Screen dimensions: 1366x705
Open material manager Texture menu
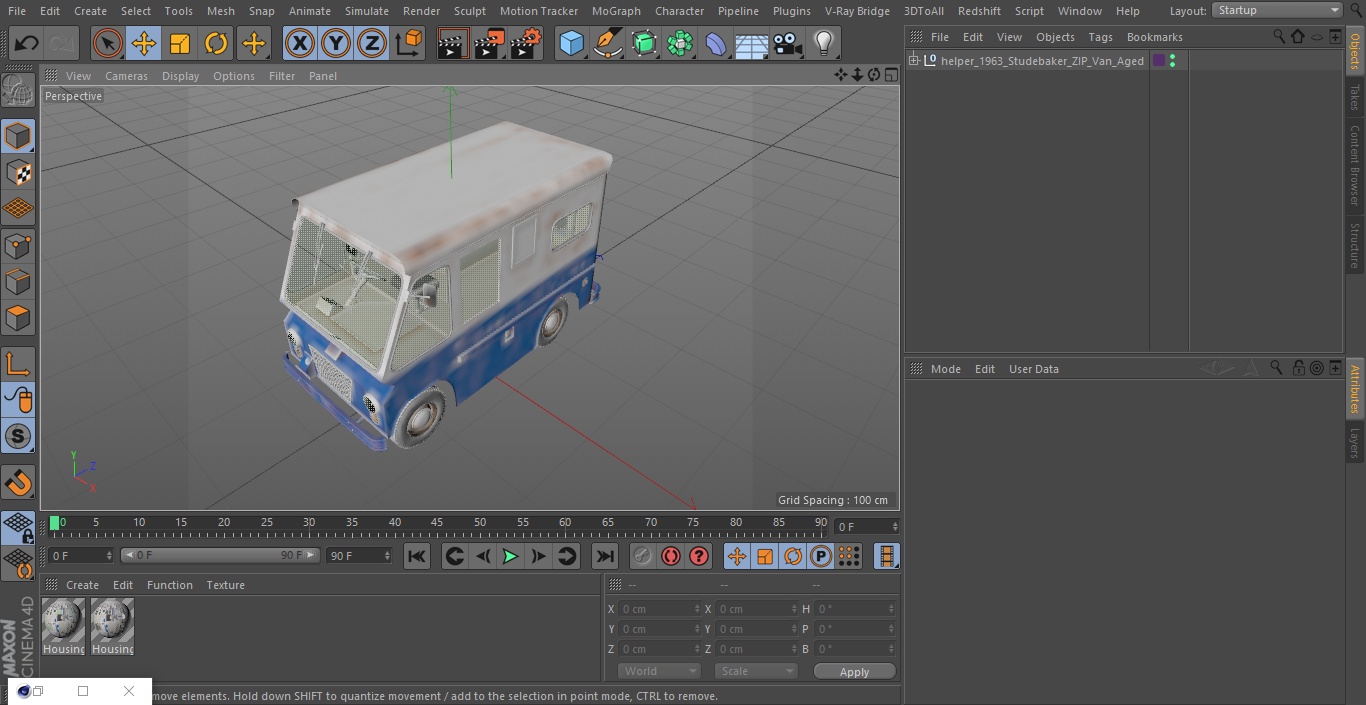tap(225, 585)
